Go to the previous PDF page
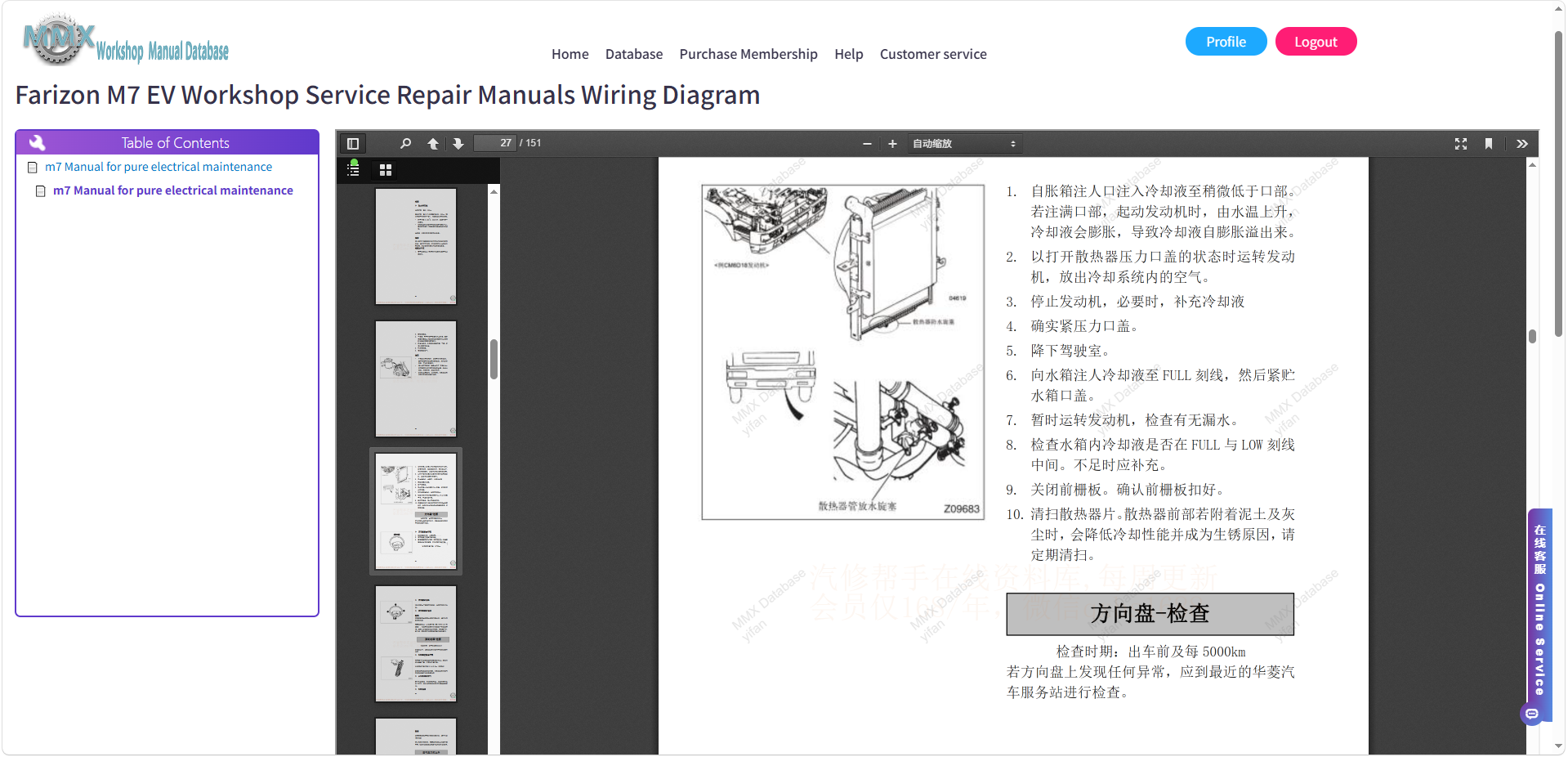Viewport: 1568px width, 757px height. tap(433, 144)
